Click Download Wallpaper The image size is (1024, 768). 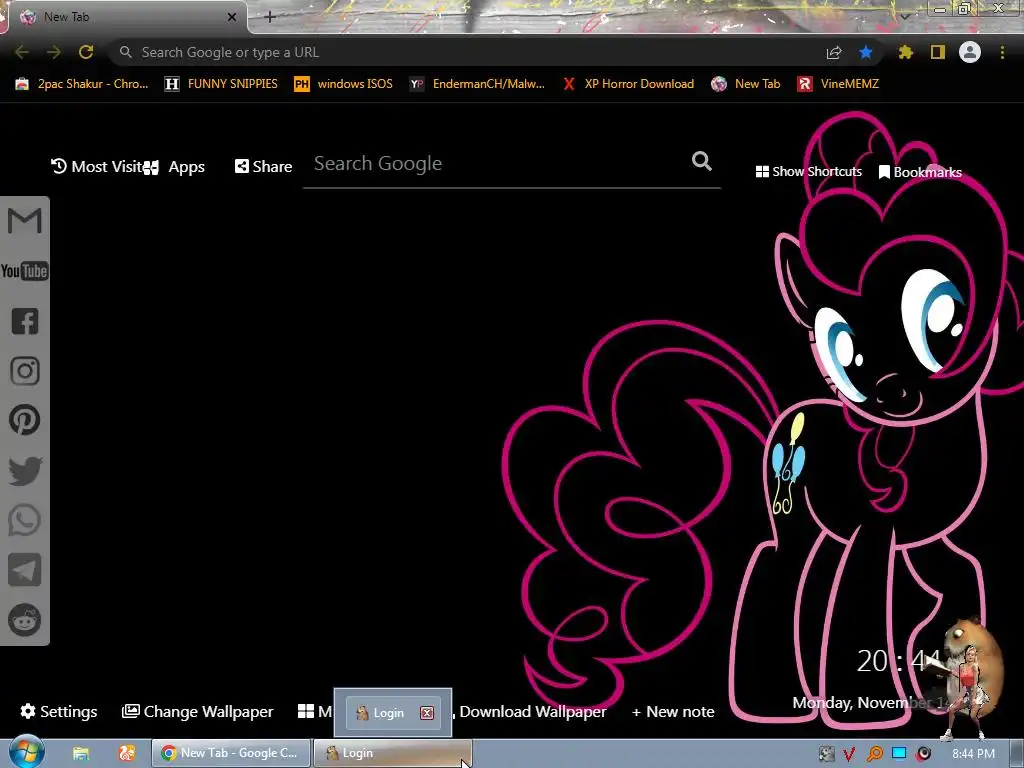532,711
